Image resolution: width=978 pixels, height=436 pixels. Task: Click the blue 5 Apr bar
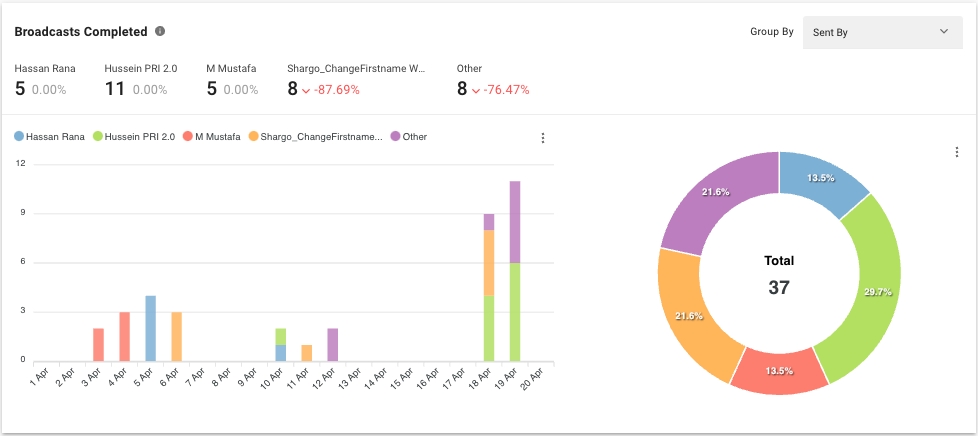[151, 328]
